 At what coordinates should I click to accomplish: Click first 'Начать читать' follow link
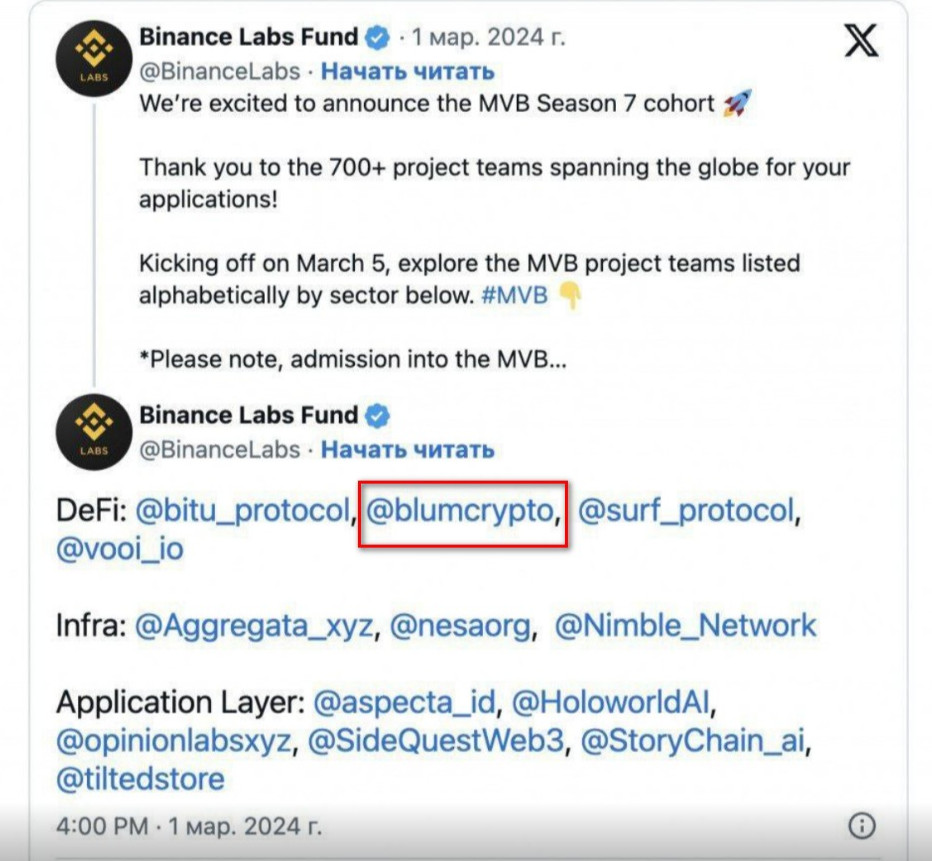click(407, 71)
